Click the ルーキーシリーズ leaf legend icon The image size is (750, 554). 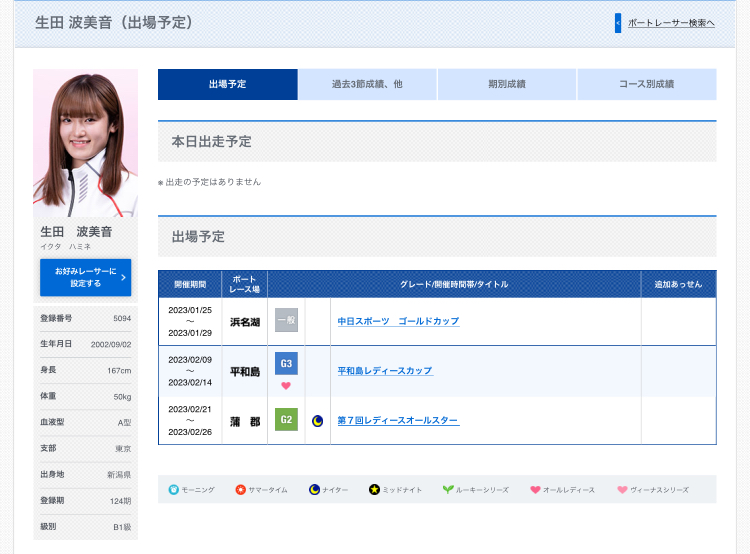click(448, 490)
